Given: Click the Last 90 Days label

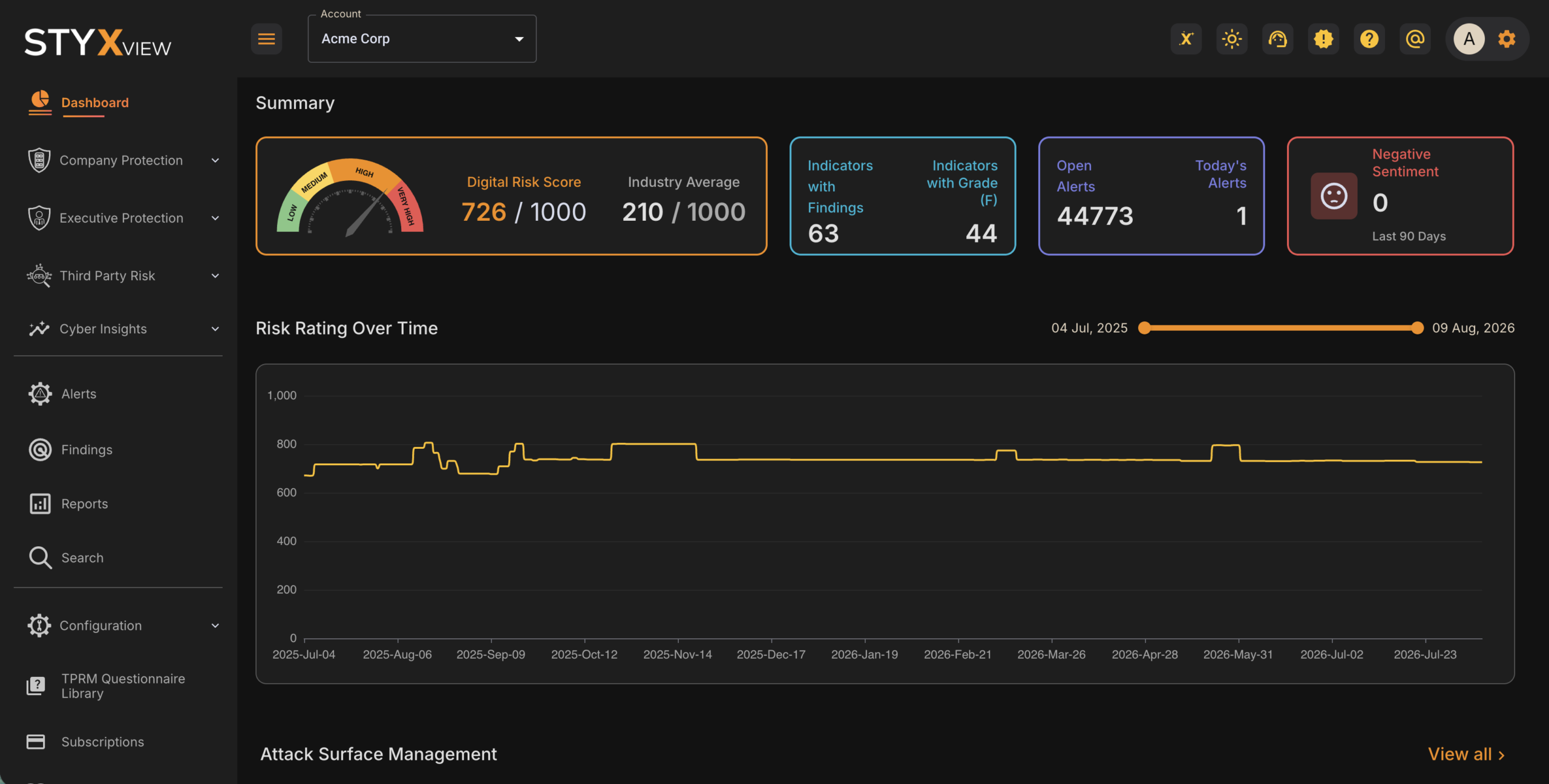Looking at the screenshot, I should (1409, 237).
